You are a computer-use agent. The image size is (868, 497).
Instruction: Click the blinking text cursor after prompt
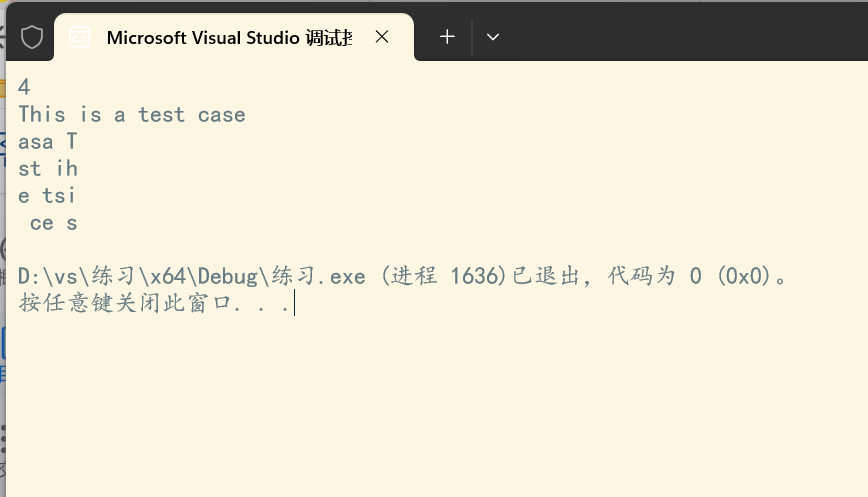295,303
